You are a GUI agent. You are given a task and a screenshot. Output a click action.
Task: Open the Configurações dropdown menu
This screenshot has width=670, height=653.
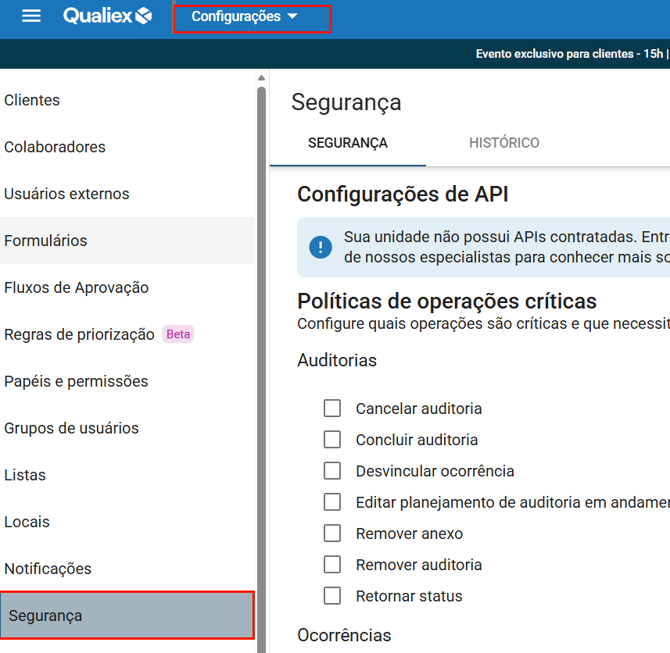tap(245, 17)
